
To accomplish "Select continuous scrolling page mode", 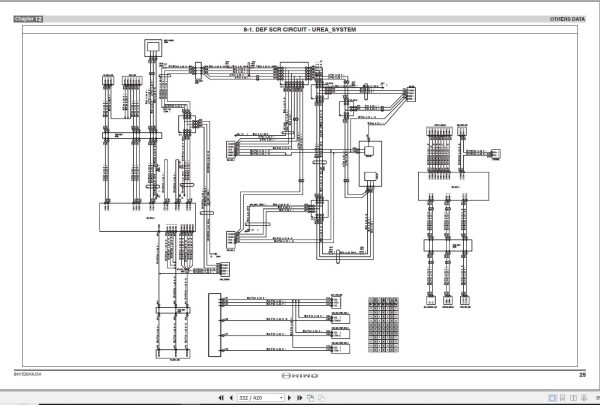I will (x=562, y=398).
